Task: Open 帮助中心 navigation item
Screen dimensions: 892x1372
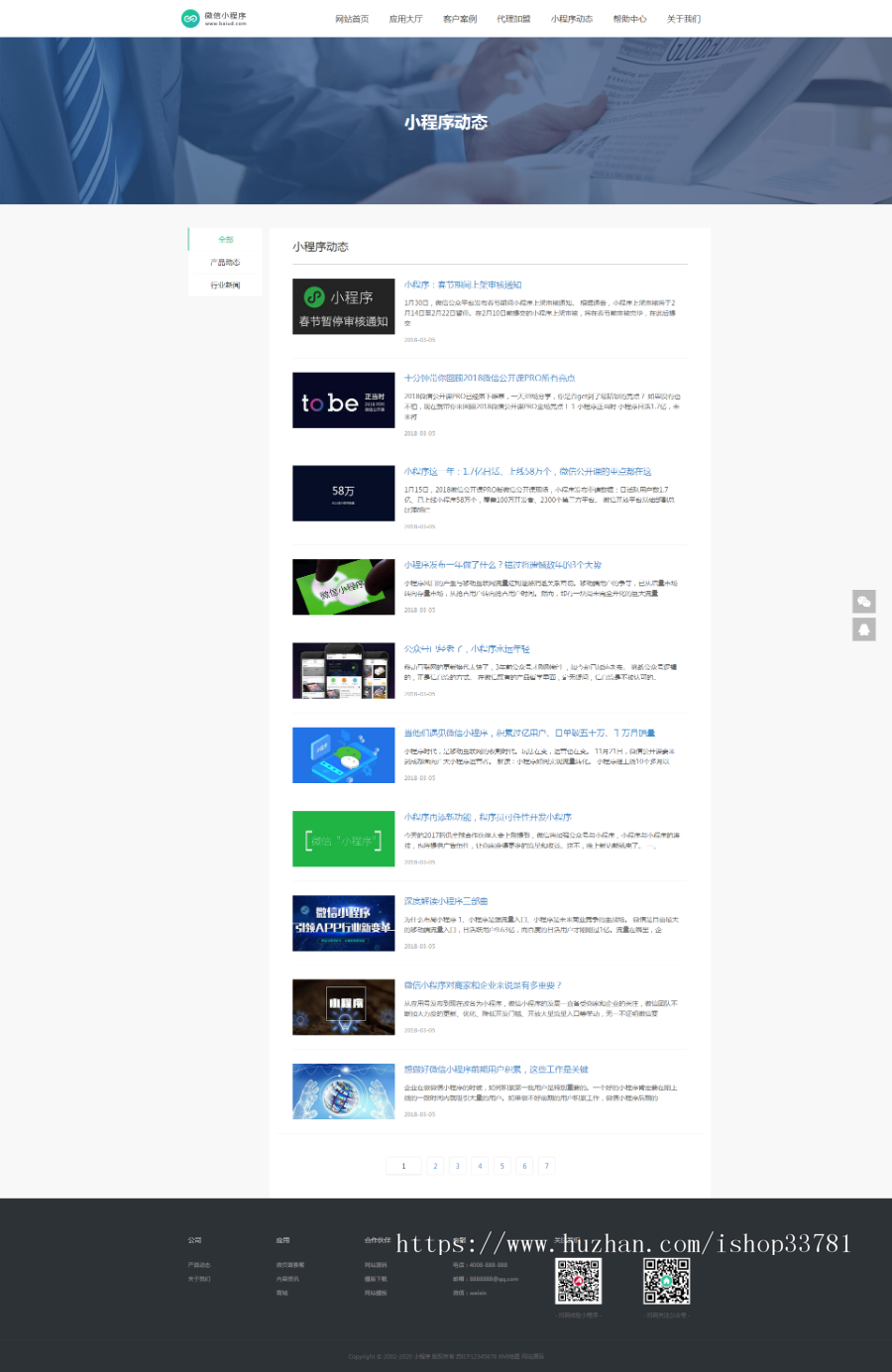Action: 629,19
